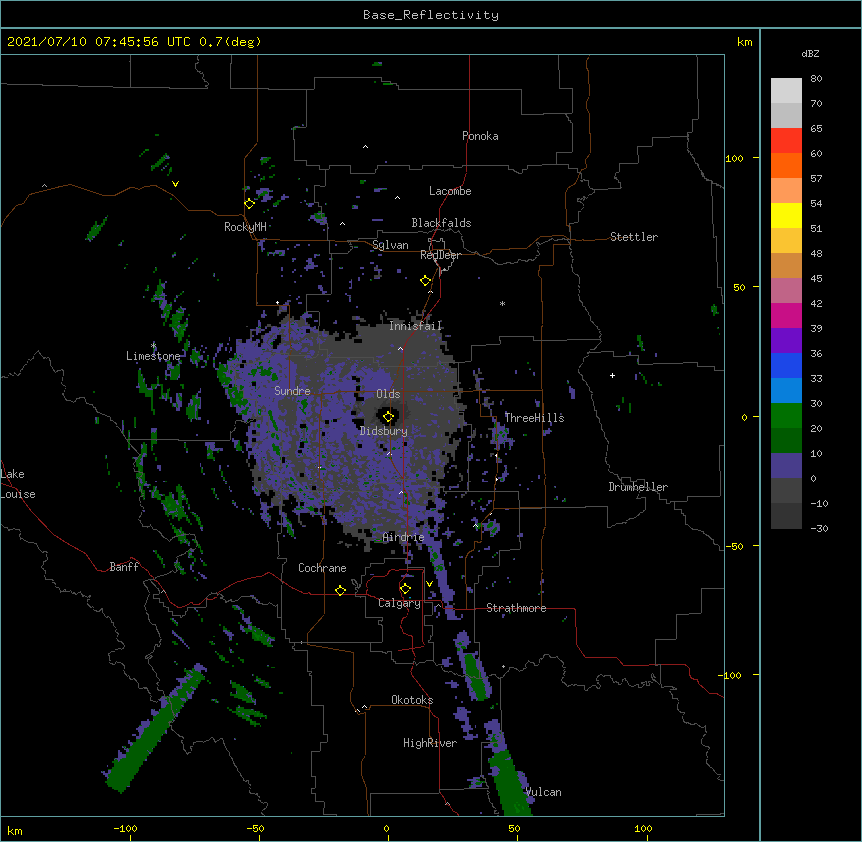Click the Olds label
The image size is (862, 842).
point(388,394)
